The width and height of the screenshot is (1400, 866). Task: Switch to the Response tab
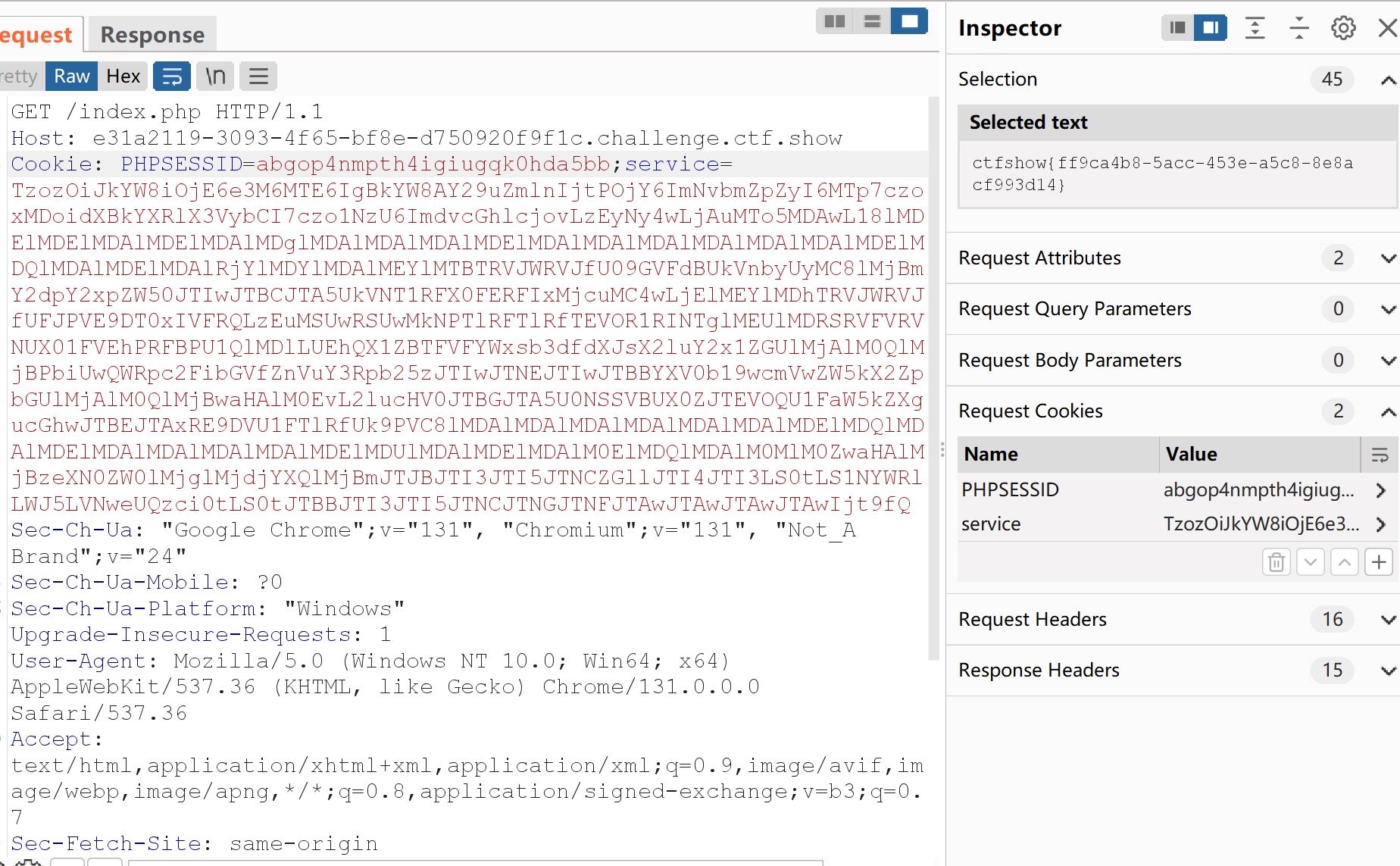pyautogui.click(x=152, y=35)
